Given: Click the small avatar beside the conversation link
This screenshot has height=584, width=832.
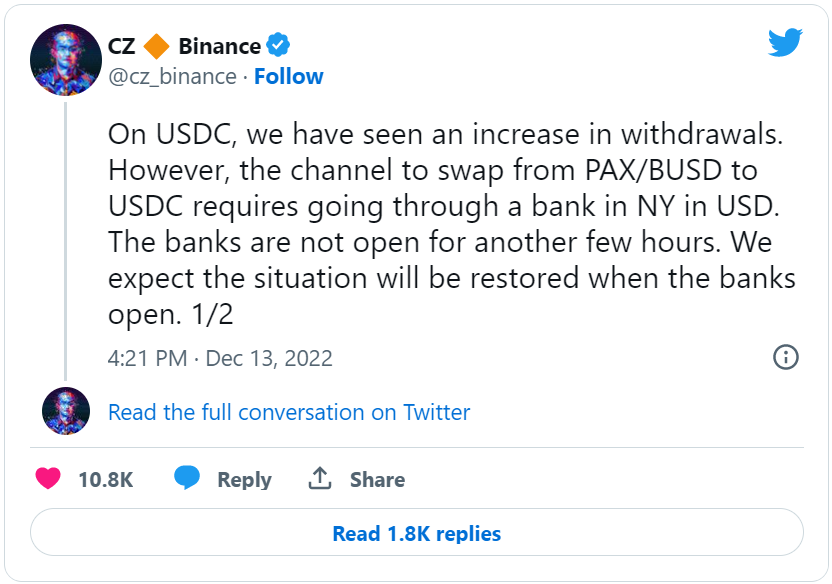Looking at the screenshot, I should 67,412.
